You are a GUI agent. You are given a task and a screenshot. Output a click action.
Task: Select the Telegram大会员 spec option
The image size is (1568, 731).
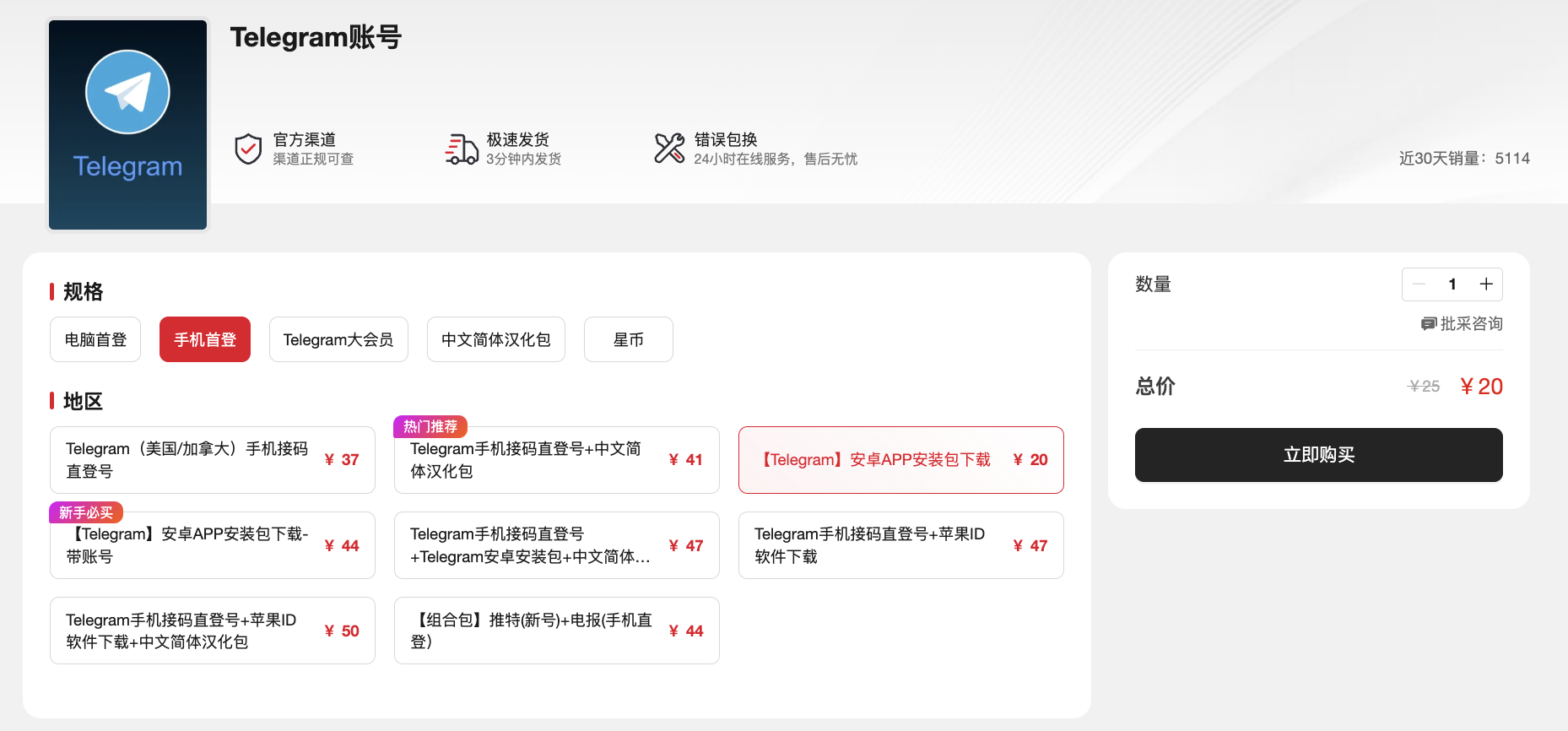[338, 339]
